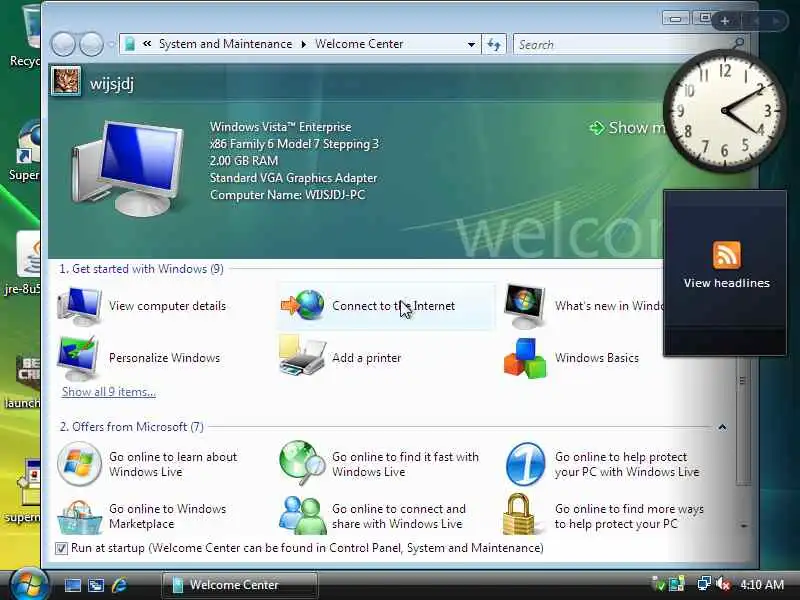Click Computer Name: WIJSJDJ-PC text
Image resolution: width=800 pixels, height=600 pixels.
point(287,195)
